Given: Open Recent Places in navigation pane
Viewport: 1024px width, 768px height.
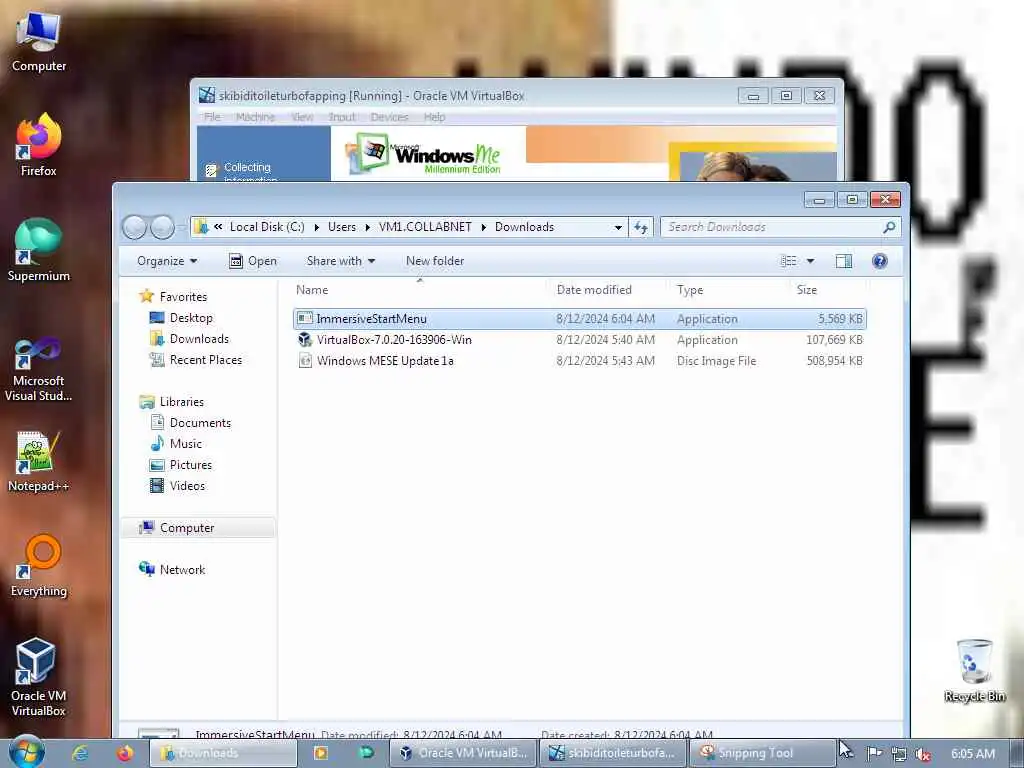Looking at the screenshot, I should click(x=196, y=360).
